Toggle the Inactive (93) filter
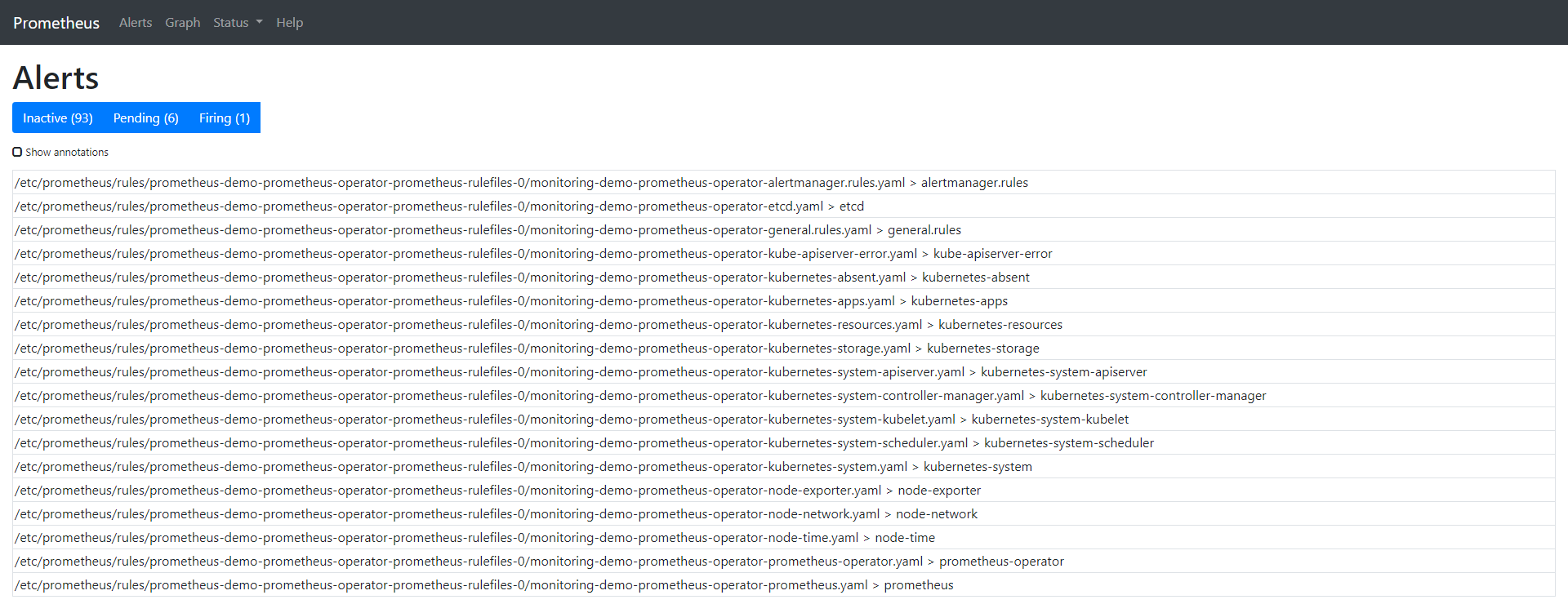 [x=58, y=118]
